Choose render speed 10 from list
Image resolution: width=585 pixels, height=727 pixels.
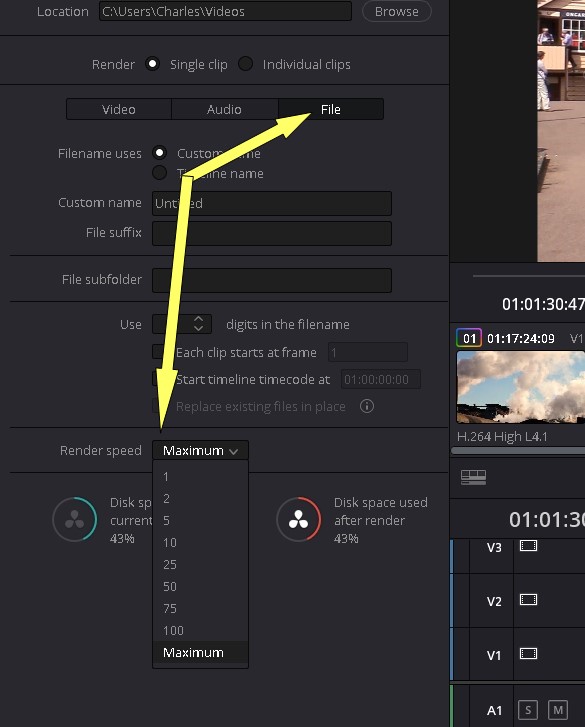coord(200,542)
